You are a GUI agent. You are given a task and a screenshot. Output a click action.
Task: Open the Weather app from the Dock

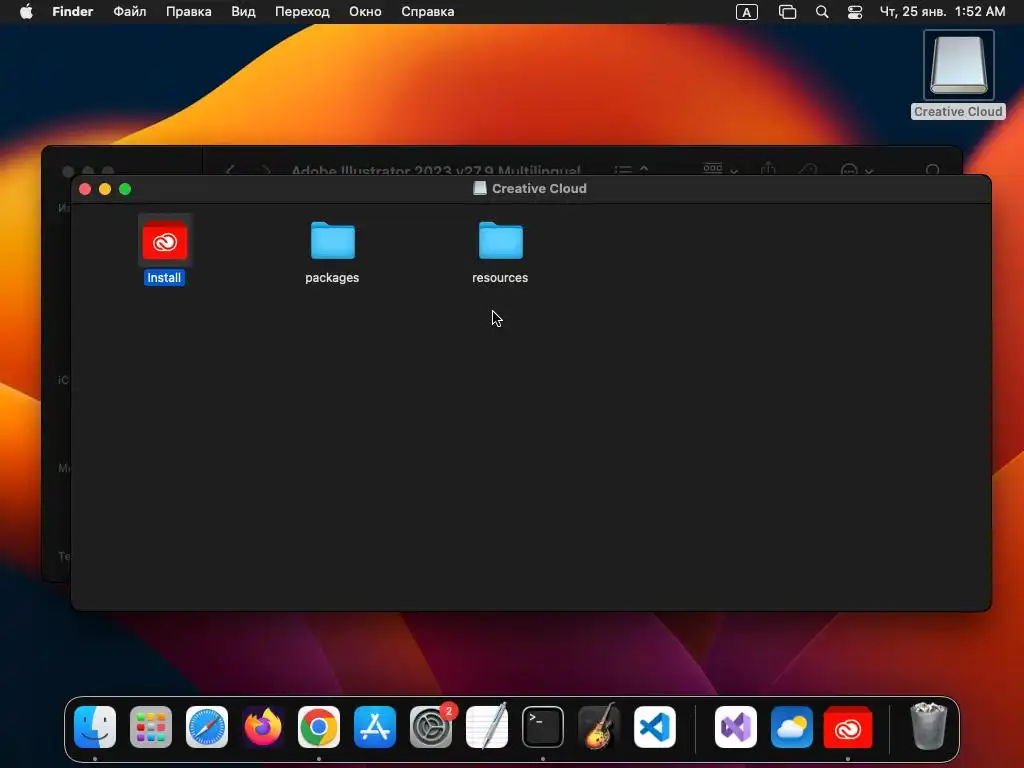coord(792,727)
